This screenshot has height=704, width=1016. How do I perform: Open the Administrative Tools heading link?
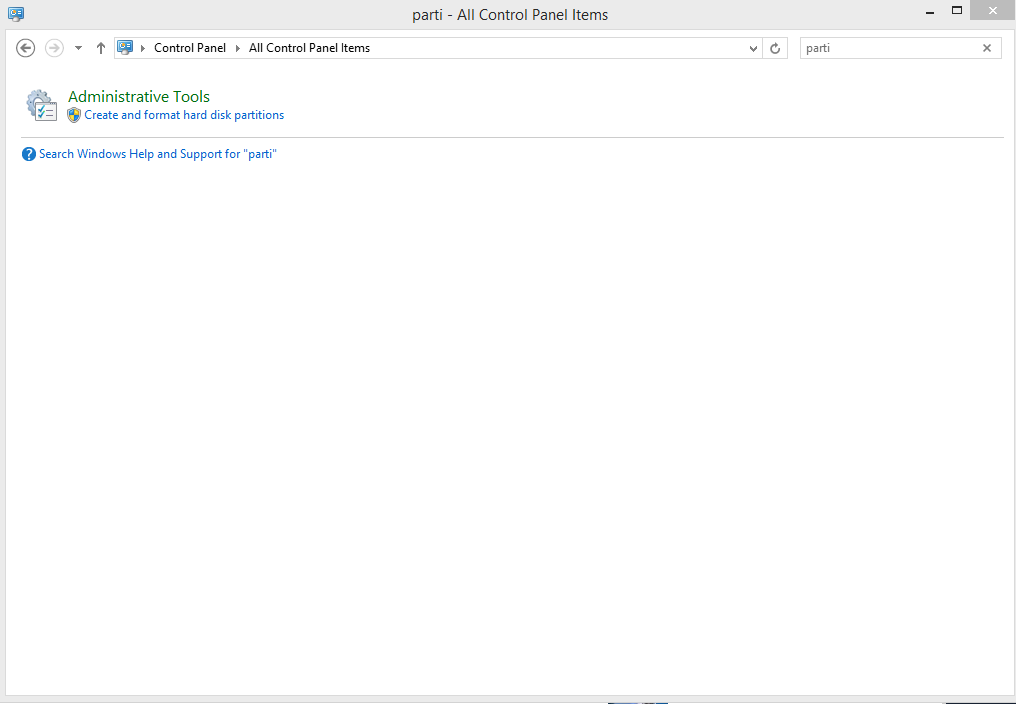point(139,97)
